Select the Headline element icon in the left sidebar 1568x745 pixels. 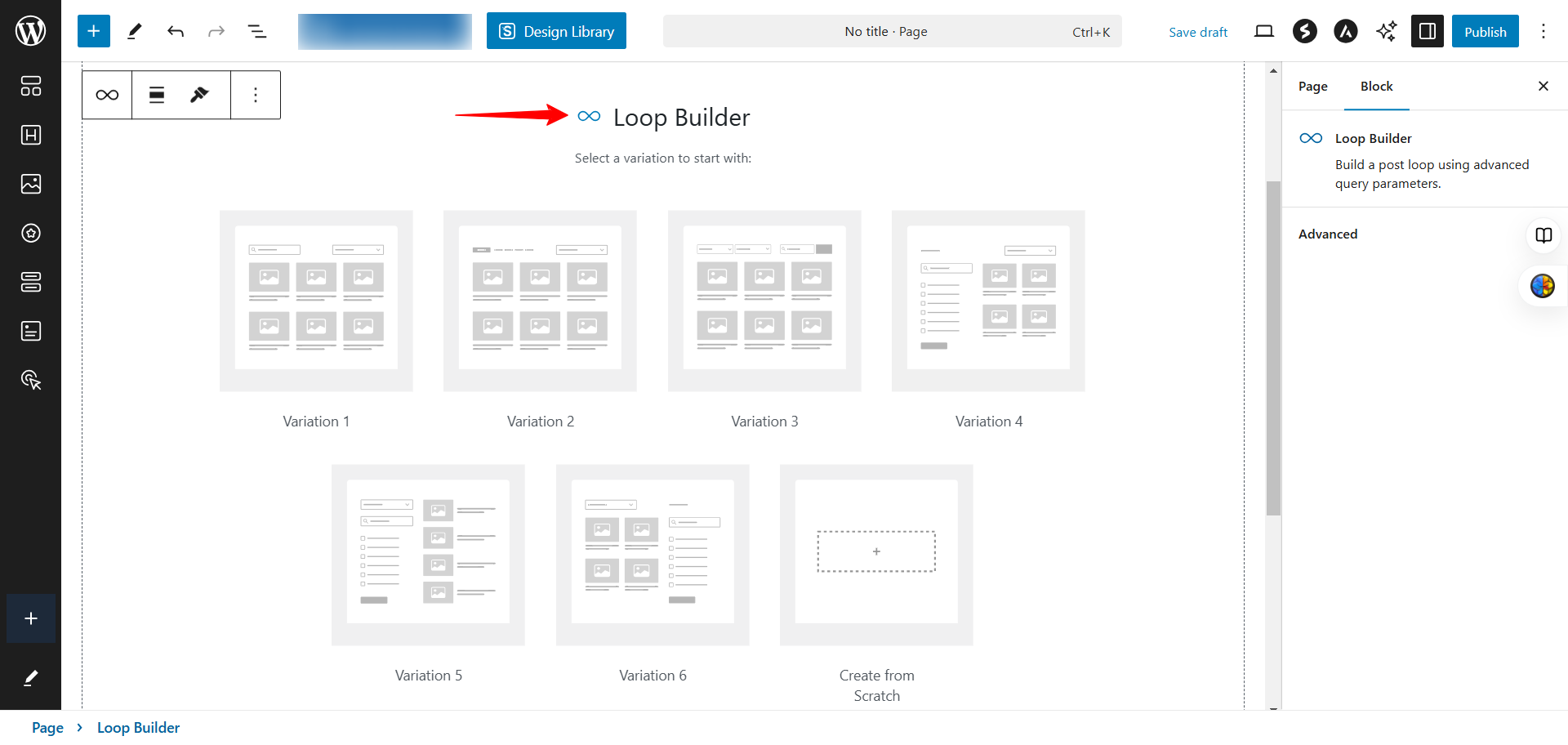[x=31, y=135]
